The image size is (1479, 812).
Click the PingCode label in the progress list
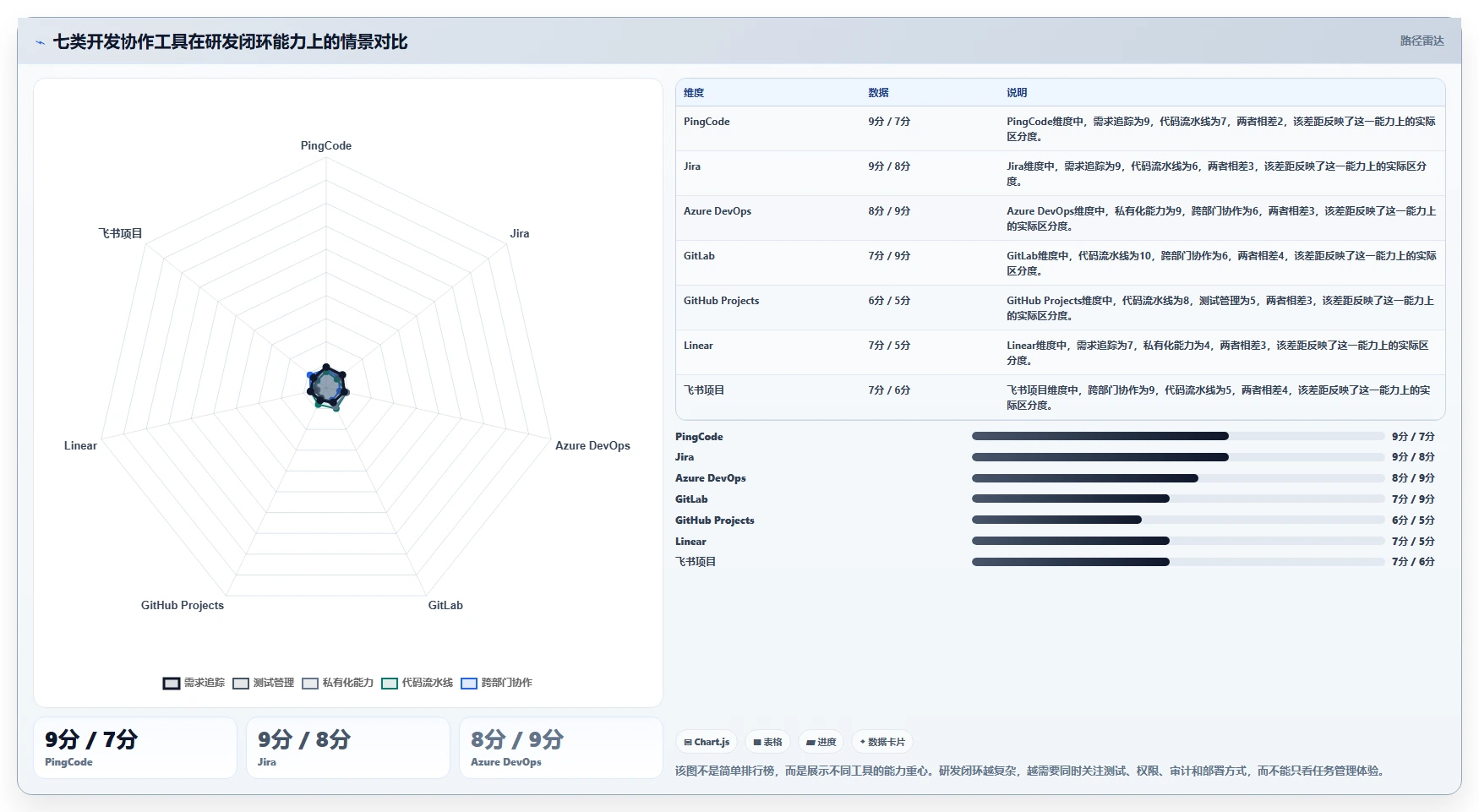699,437
